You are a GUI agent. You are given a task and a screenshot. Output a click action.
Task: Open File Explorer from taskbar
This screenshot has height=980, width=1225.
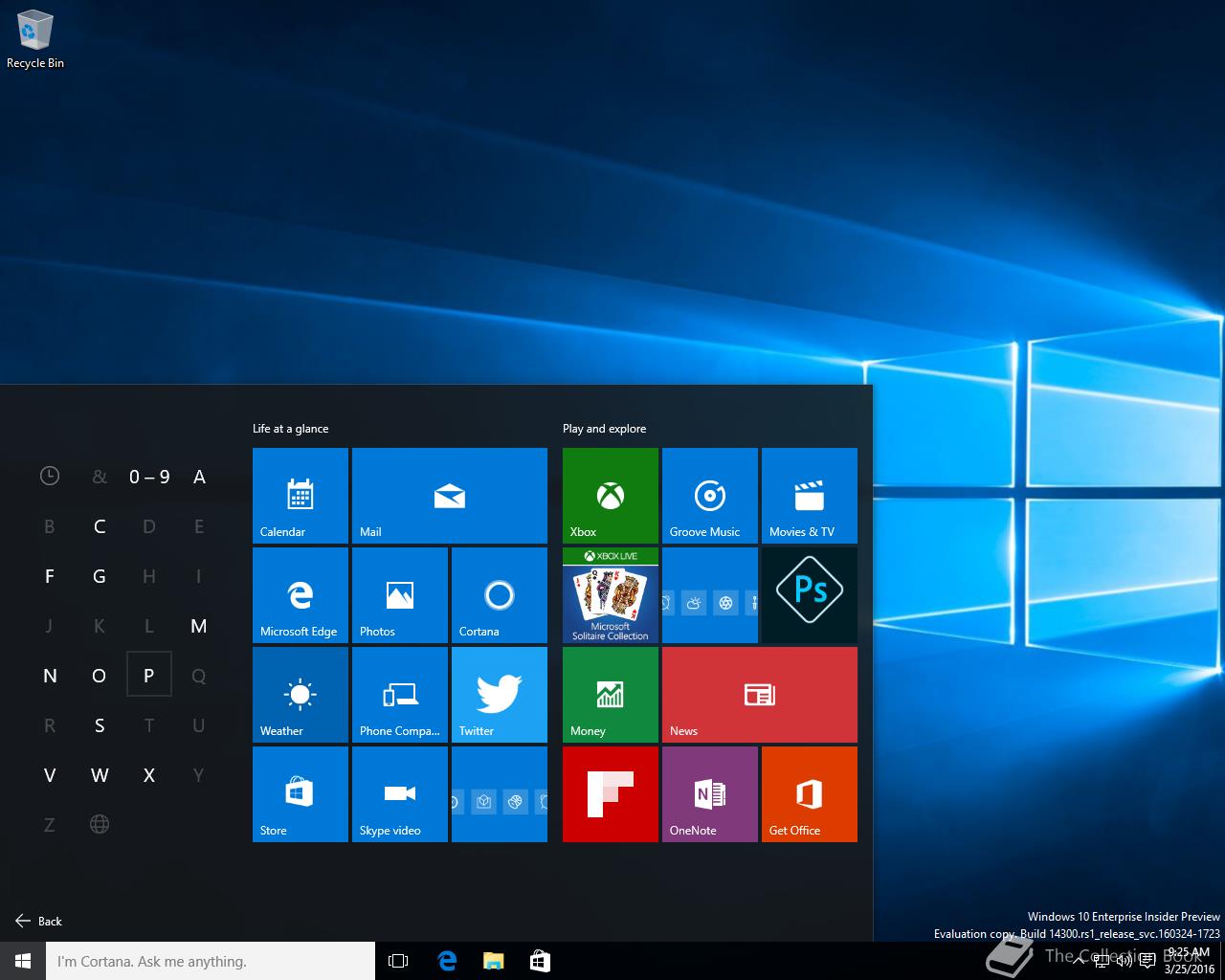click(493, 961)
